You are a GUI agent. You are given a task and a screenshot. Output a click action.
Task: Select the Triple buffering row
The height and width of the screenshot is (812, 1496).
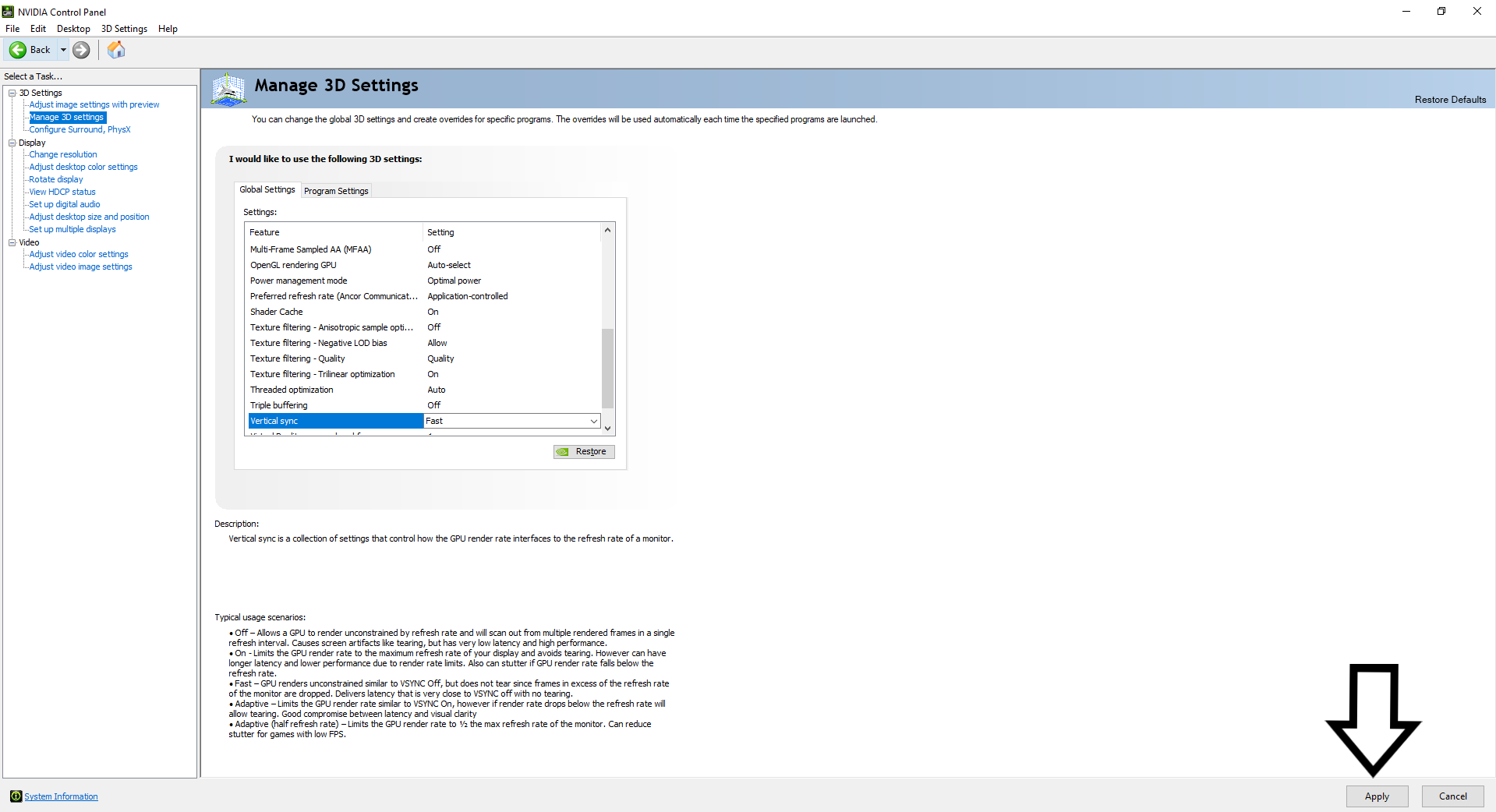point(424,405)
